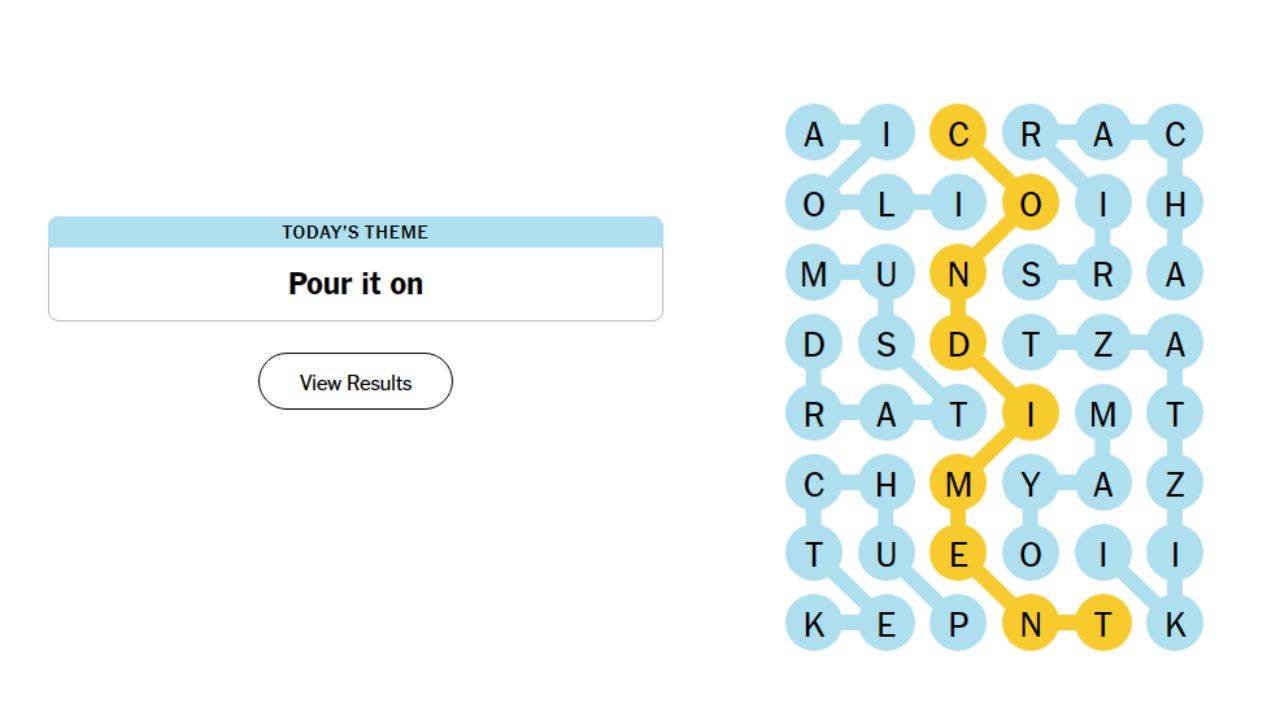
Task: Select the yellow C at the top of the grid
Action: click(958, 133)
